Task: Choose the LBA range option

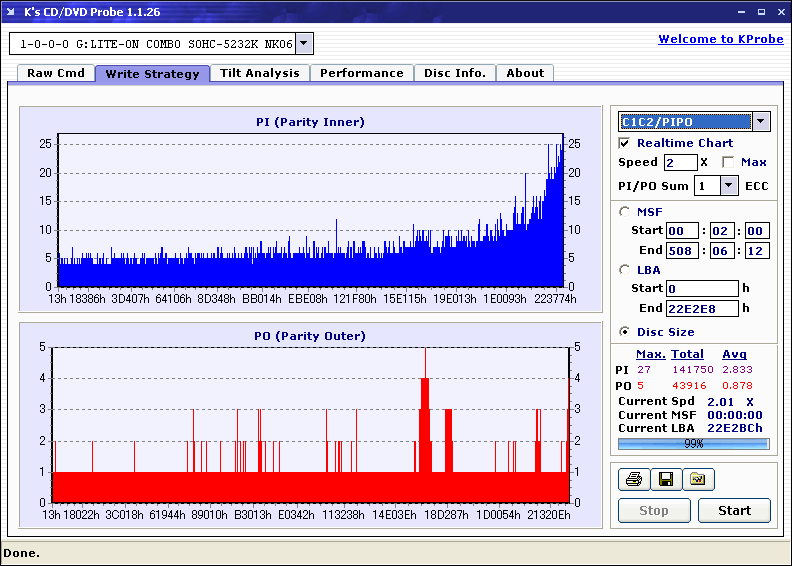Action: 625,269
